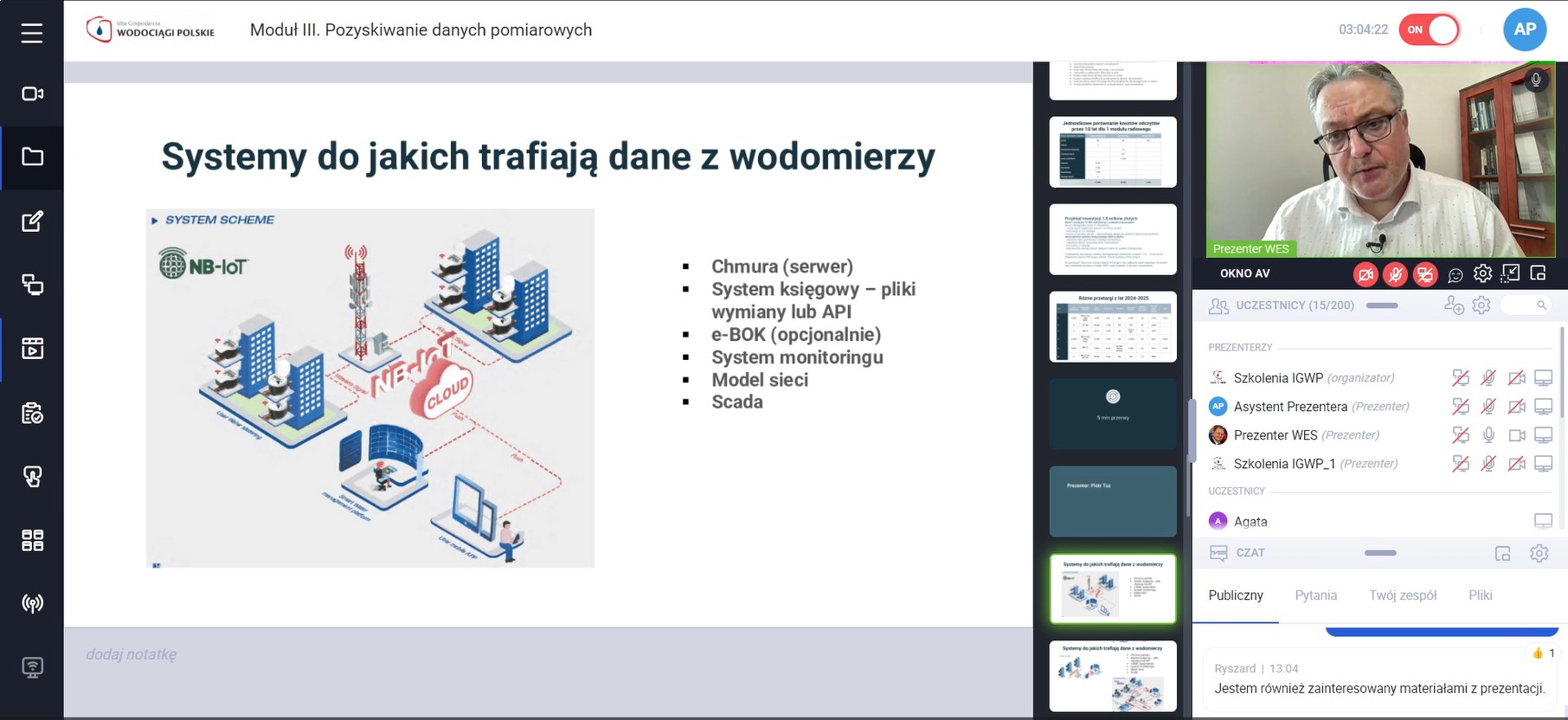This screenshot has height=720, width=1568.
Task: Open the surveys and tests clipboard icon
Action: 32,414
